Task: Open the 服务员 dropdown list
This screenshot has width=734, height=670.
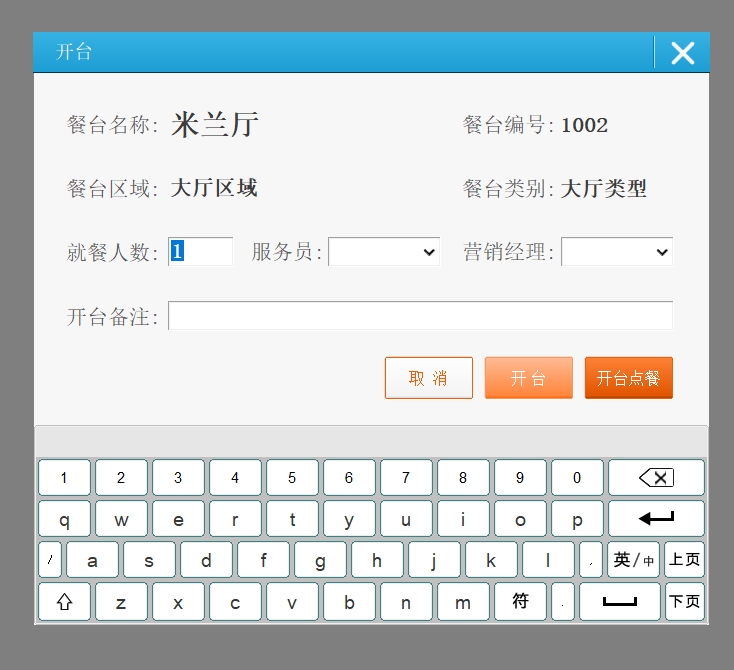Action: pos(384,252)
